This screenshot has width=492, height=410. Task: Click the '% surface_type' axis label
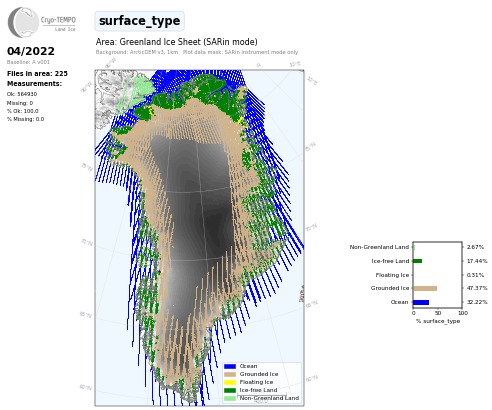(x=438, y=321)
